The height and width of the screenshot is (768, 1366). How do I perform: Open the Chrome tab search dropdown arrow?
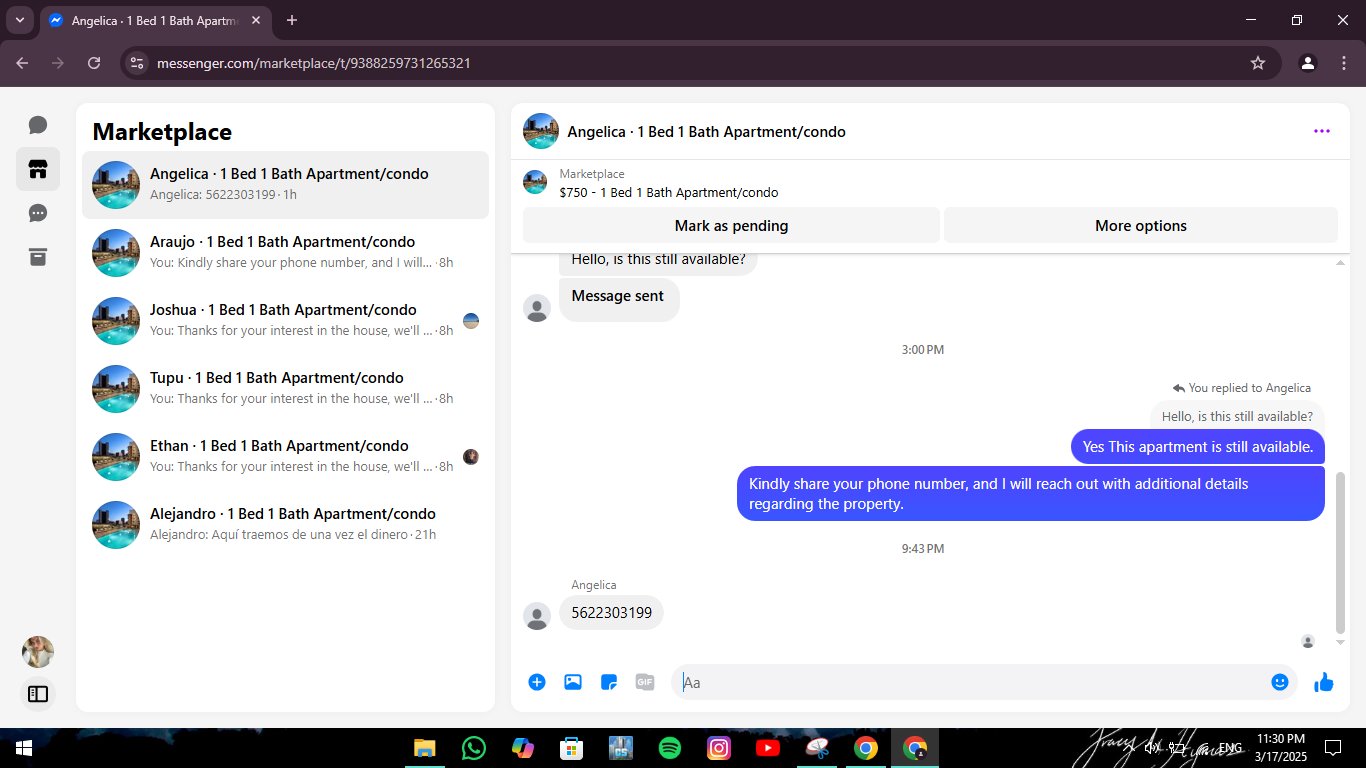pos(19,20)
